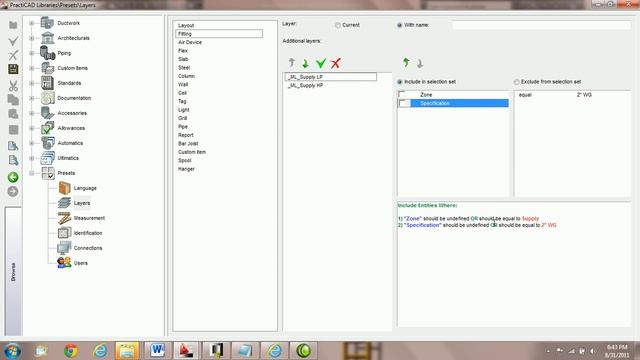Screen dimensions: 640x360
Task: Click the save disk icon in sidebar
Action: click(13, 69)
